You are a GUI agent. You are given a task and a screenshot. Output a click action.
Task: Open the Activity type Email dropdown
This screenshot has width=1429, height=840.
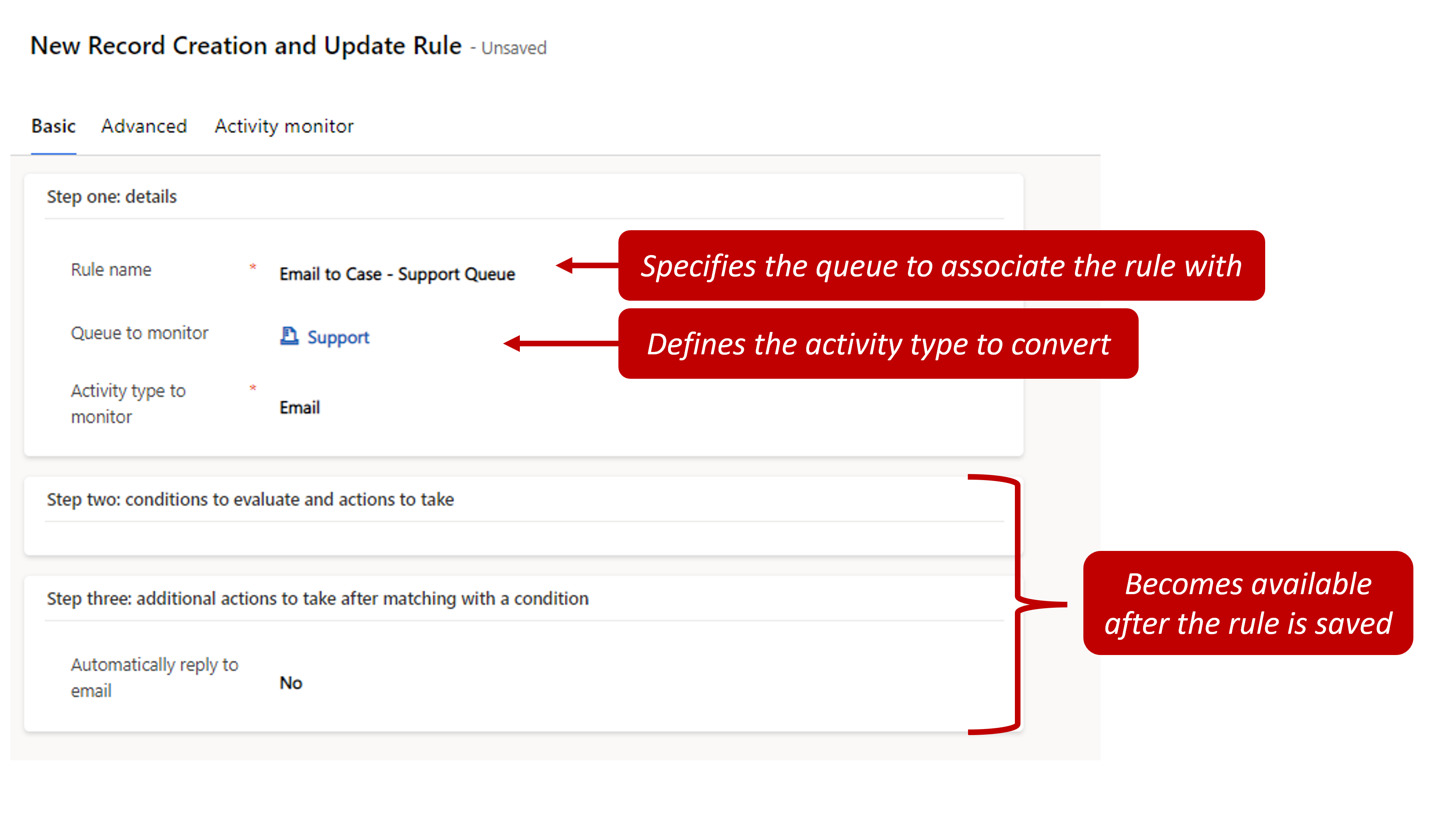[x=300, y=408]
